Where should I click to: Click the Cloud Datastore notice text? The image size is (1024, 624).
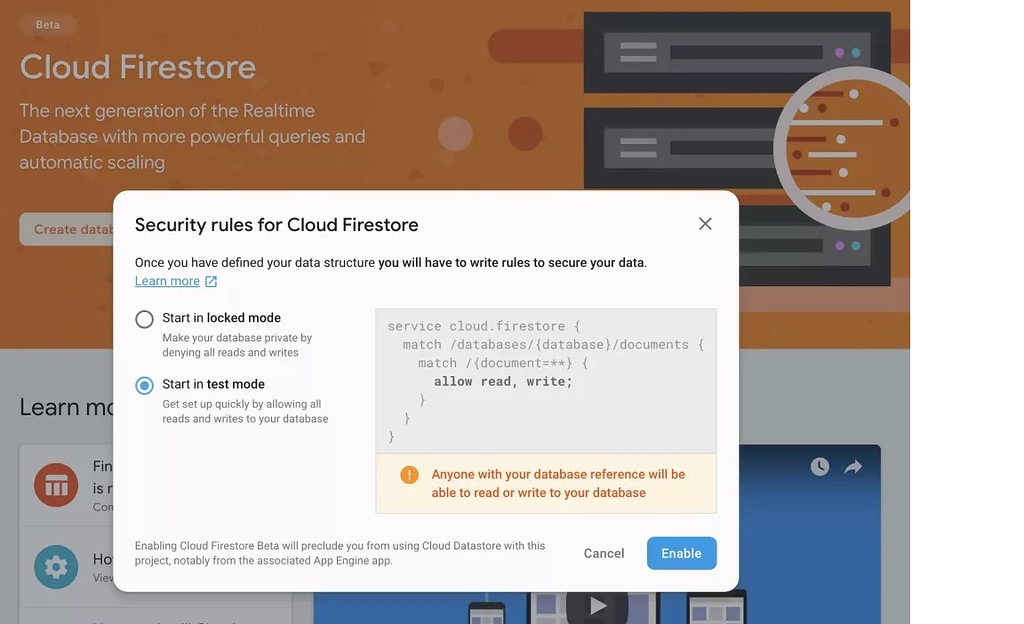coord(340,553)
